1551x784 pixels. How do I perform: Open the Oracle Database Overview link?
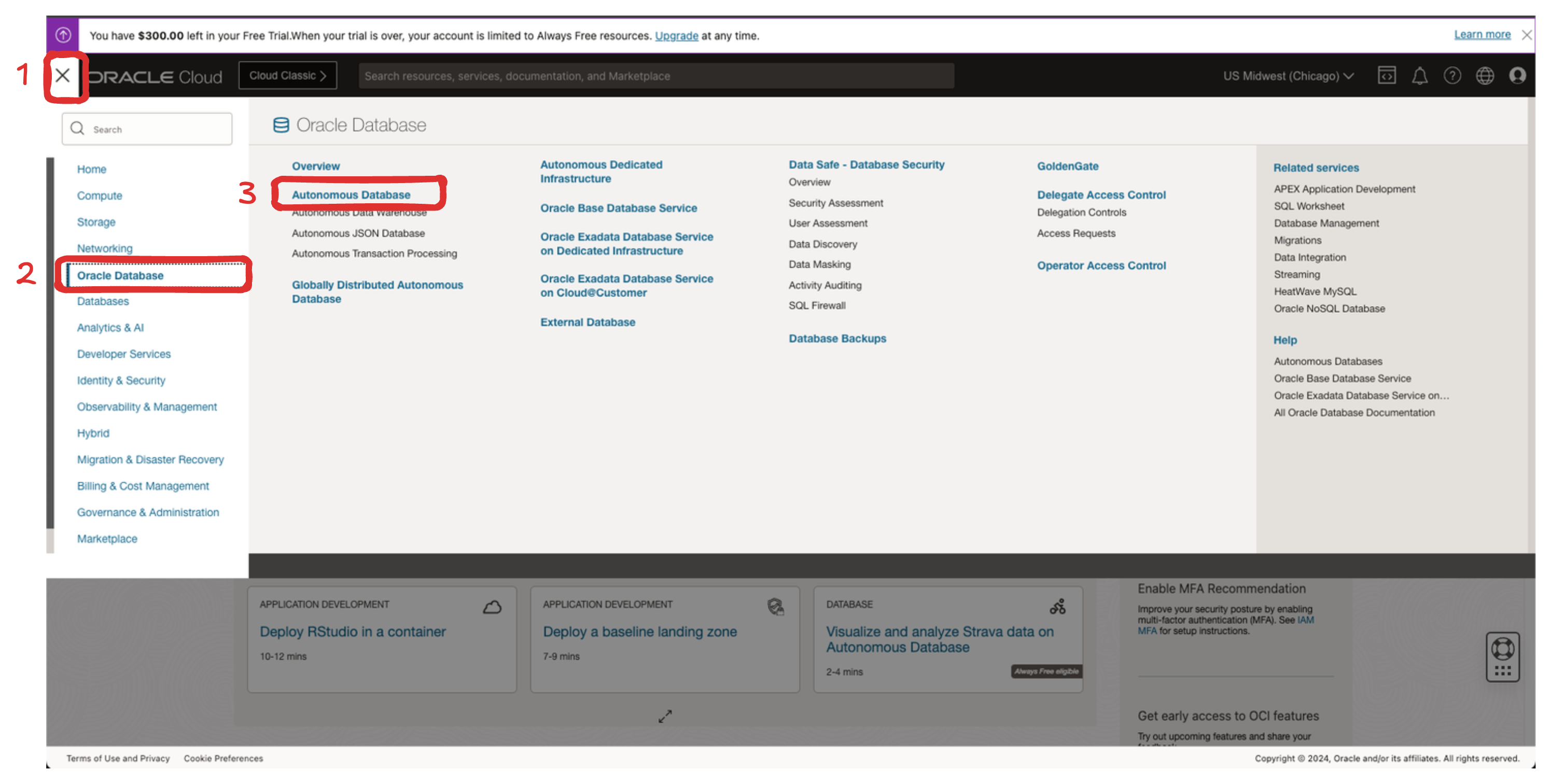click(x=315, y=166)
